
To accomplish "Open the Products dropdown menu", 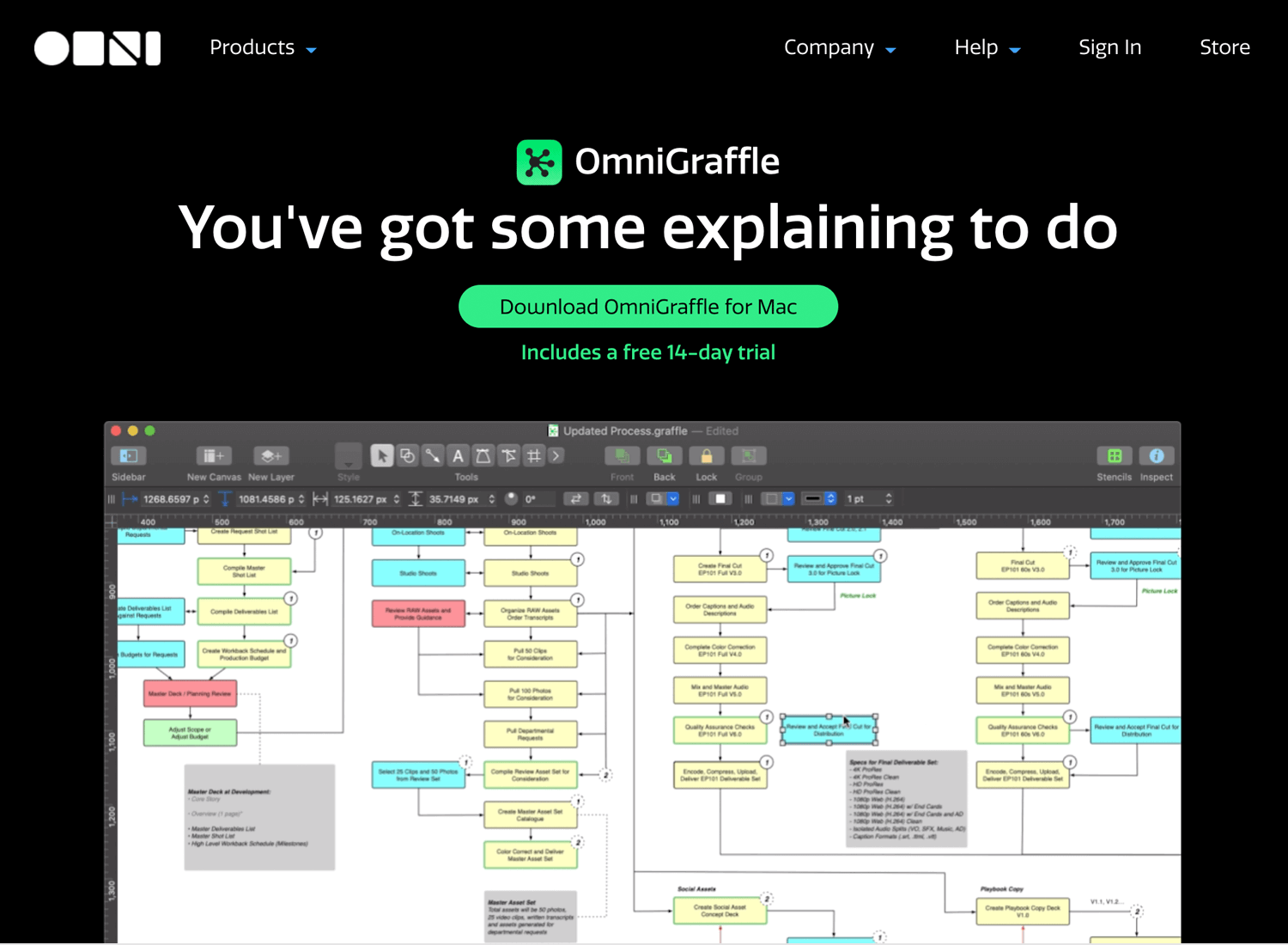I will (x=263, y=48).
